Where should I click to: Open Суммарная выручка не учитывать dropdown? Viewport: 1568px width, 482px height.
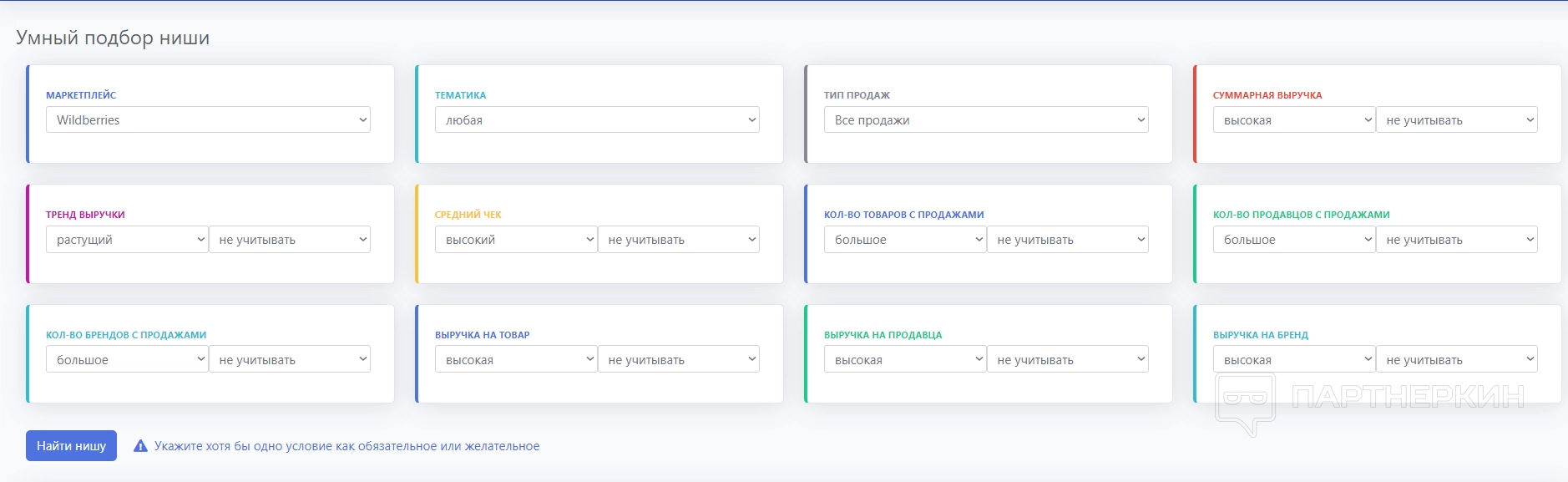click(1457, 120)
